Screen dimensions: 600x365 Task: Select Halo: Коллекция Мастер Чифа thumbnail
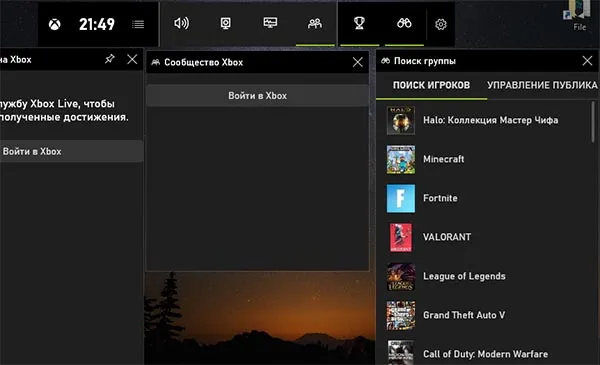coord(401,121)
